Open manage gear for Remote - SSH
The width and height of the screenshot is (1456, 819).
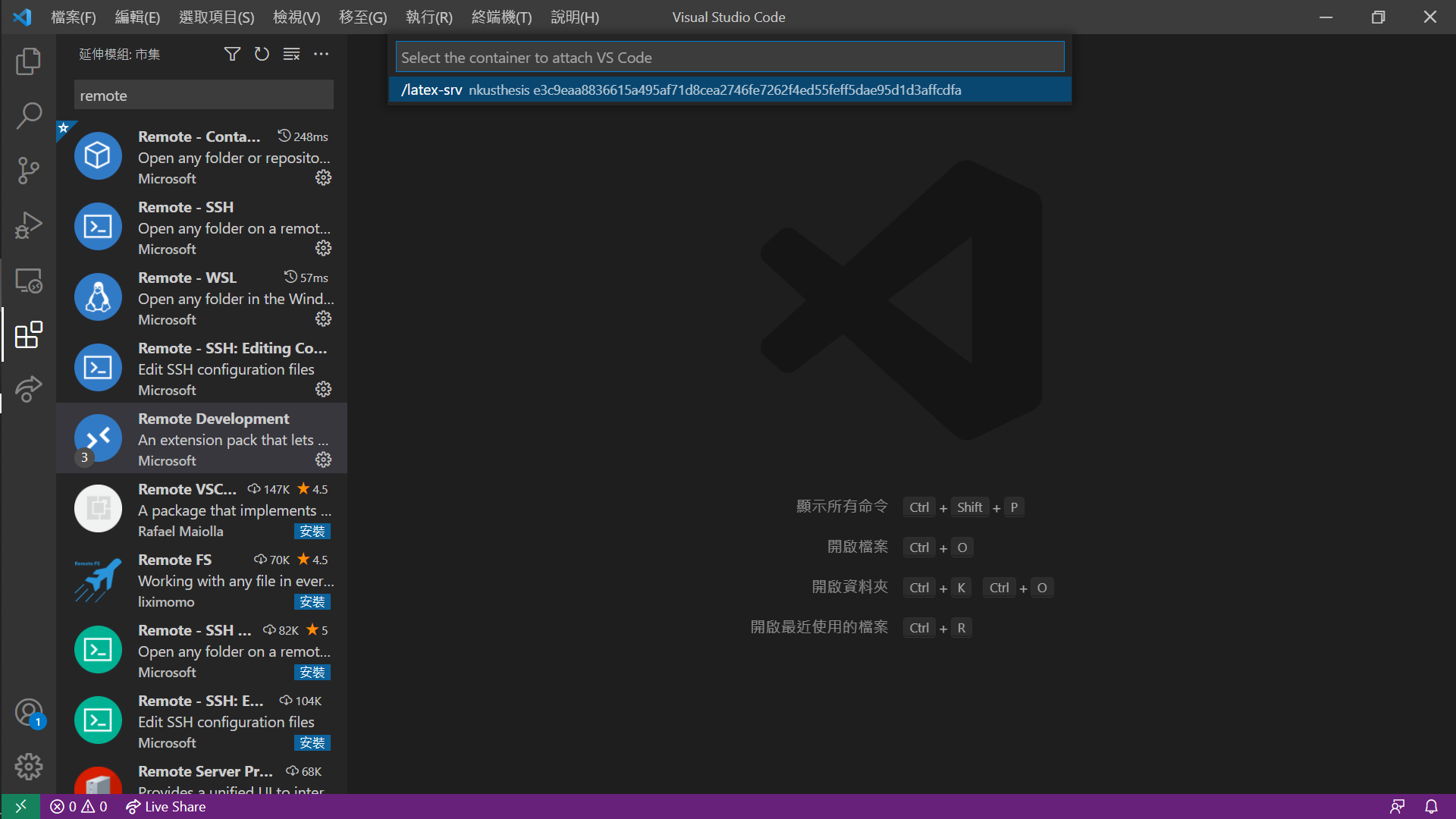(323, 249)
